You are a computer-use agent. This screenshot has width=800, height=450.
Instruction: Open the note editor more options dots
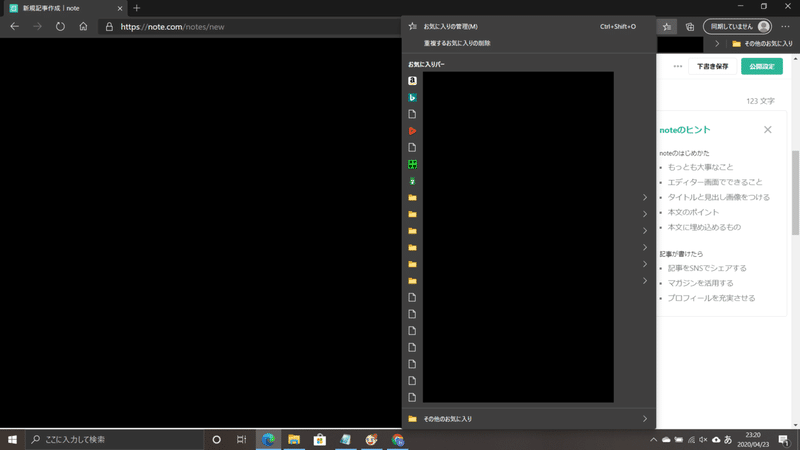[x=678, y=66]
